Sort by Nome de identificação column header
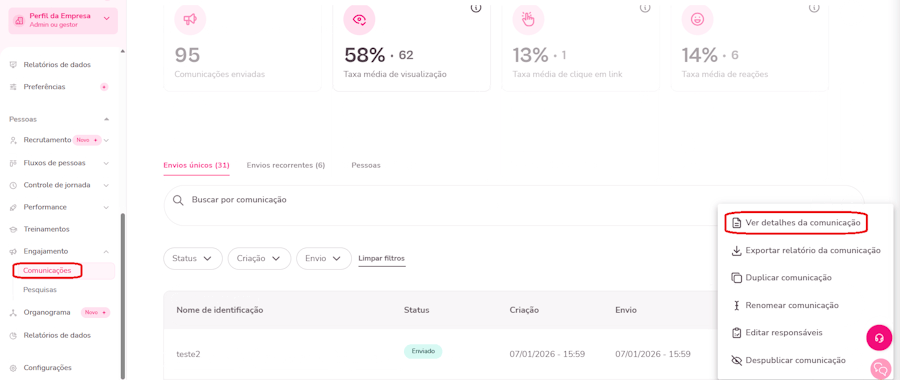 pyautogui.click(x=220, y=310)
